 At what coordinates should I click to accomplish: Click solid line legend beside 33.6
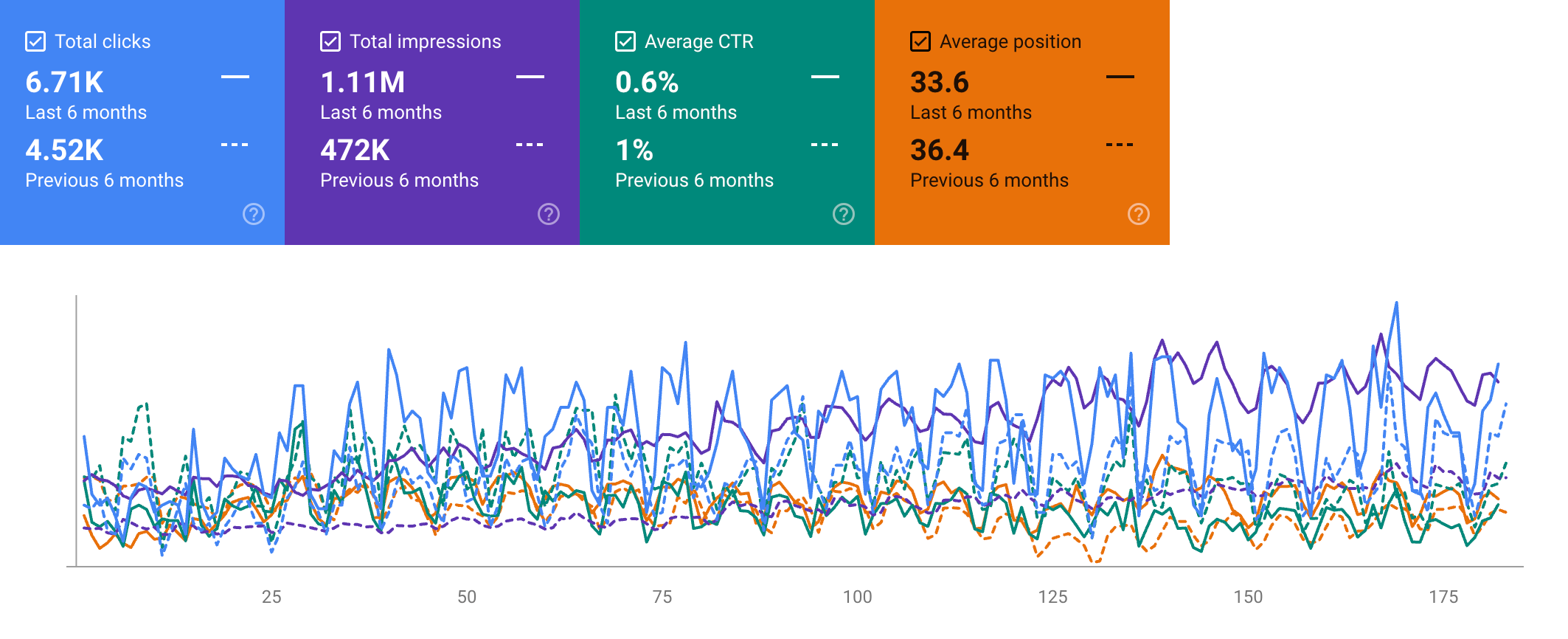coord(1120,76)
